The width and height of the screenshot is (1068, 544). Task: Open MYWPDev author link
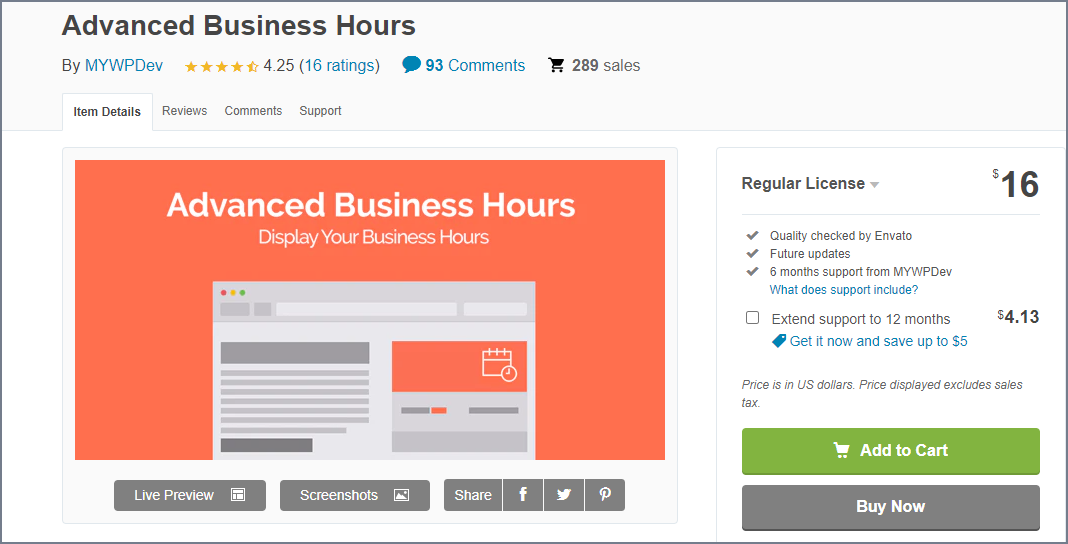click(124, 65)
